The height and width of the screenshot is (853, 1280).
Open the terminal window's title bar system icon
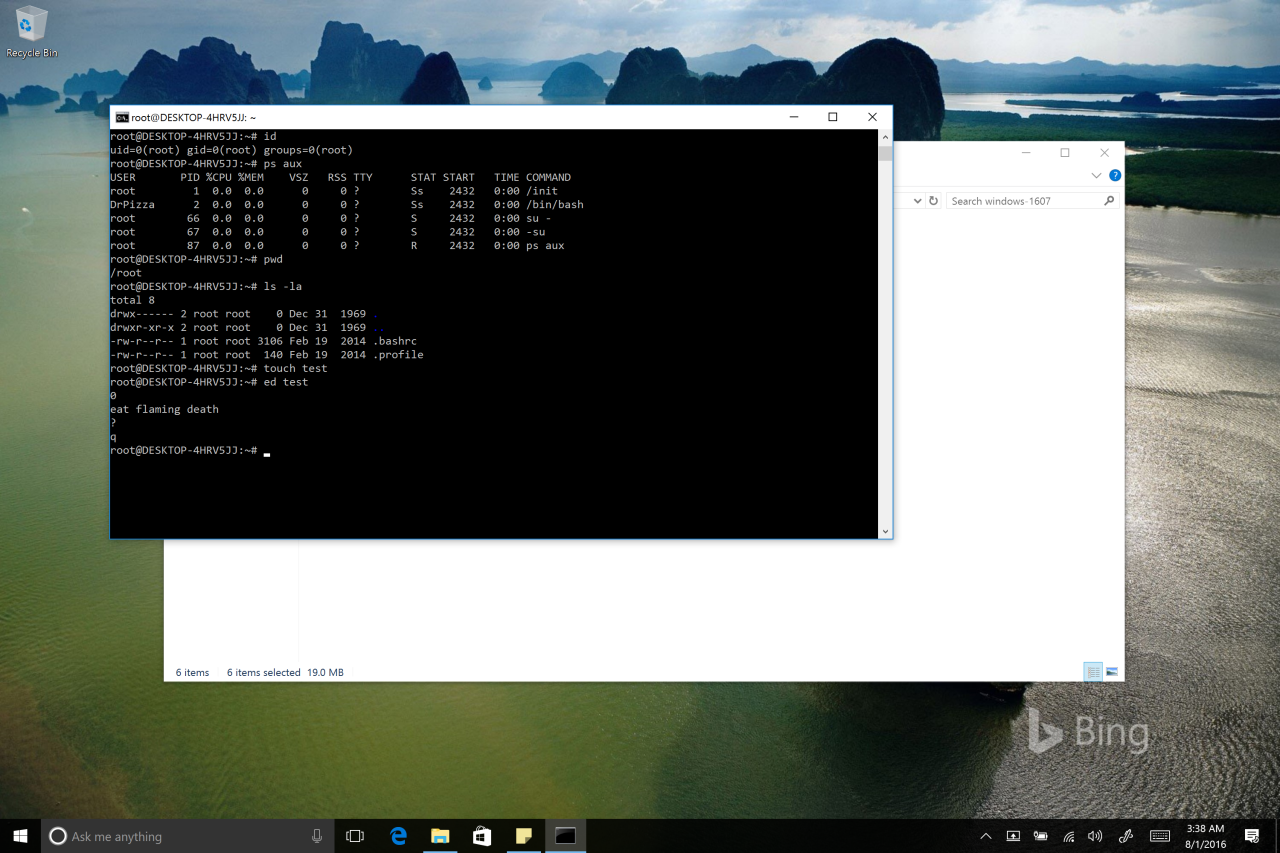coord(122,117)
